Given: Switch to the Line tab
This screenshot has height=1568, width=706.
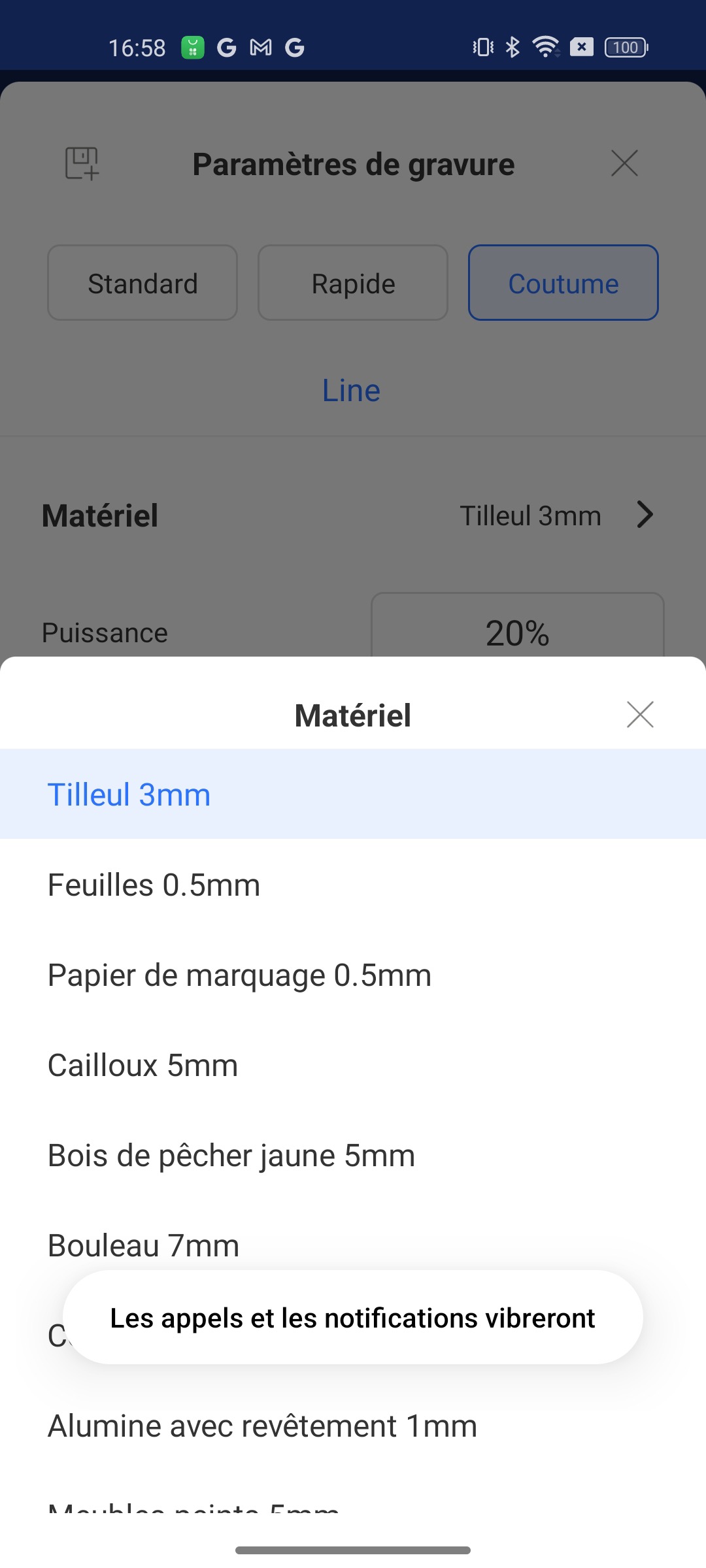Looking at the screenshot, I should (352, 391).
